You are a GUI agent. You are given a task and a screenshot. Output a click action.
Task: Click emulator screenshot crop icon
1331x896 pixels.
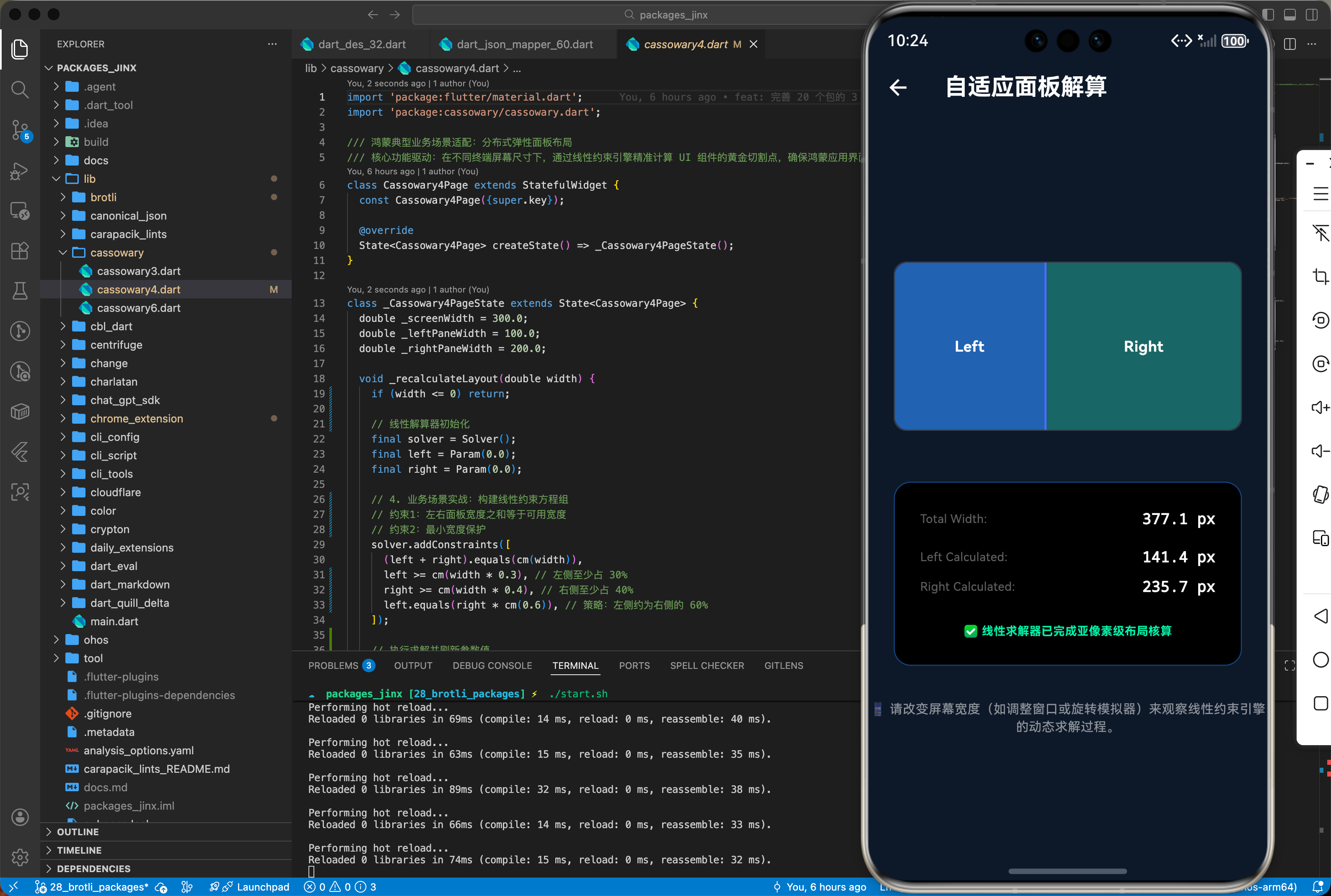click(1320, 277)
